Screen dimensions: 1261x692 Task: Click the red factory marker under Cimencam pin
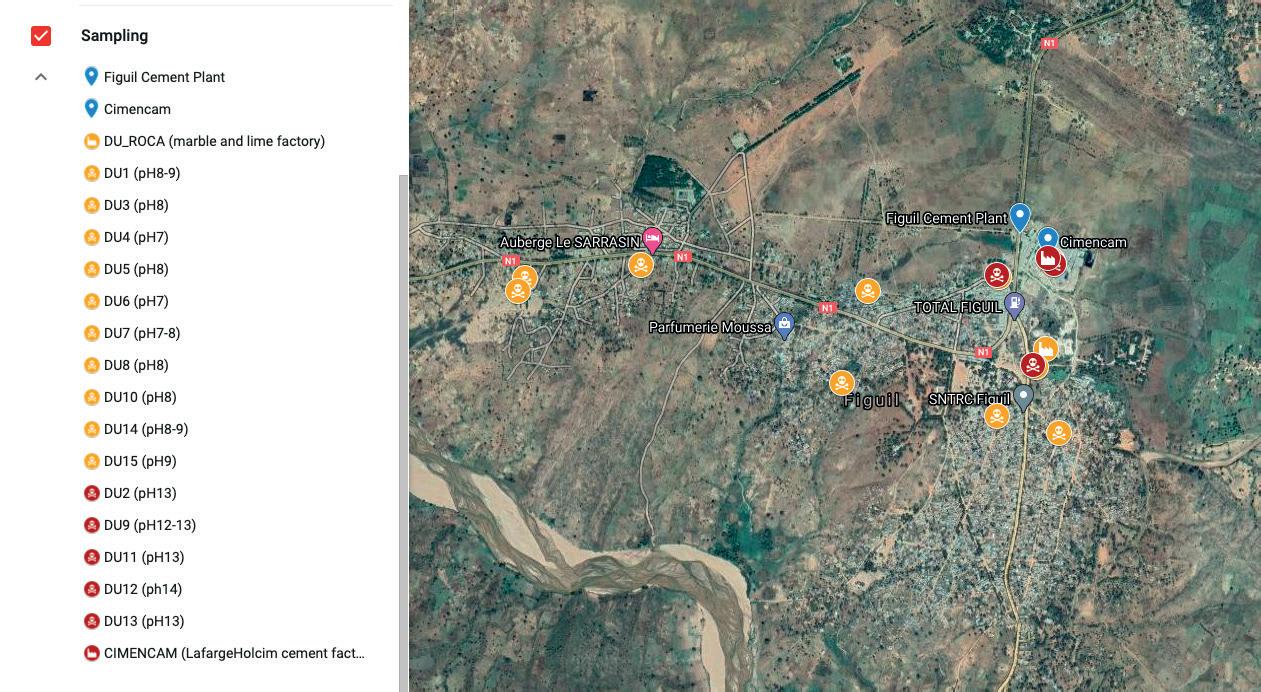click(x=1050, y=261)
